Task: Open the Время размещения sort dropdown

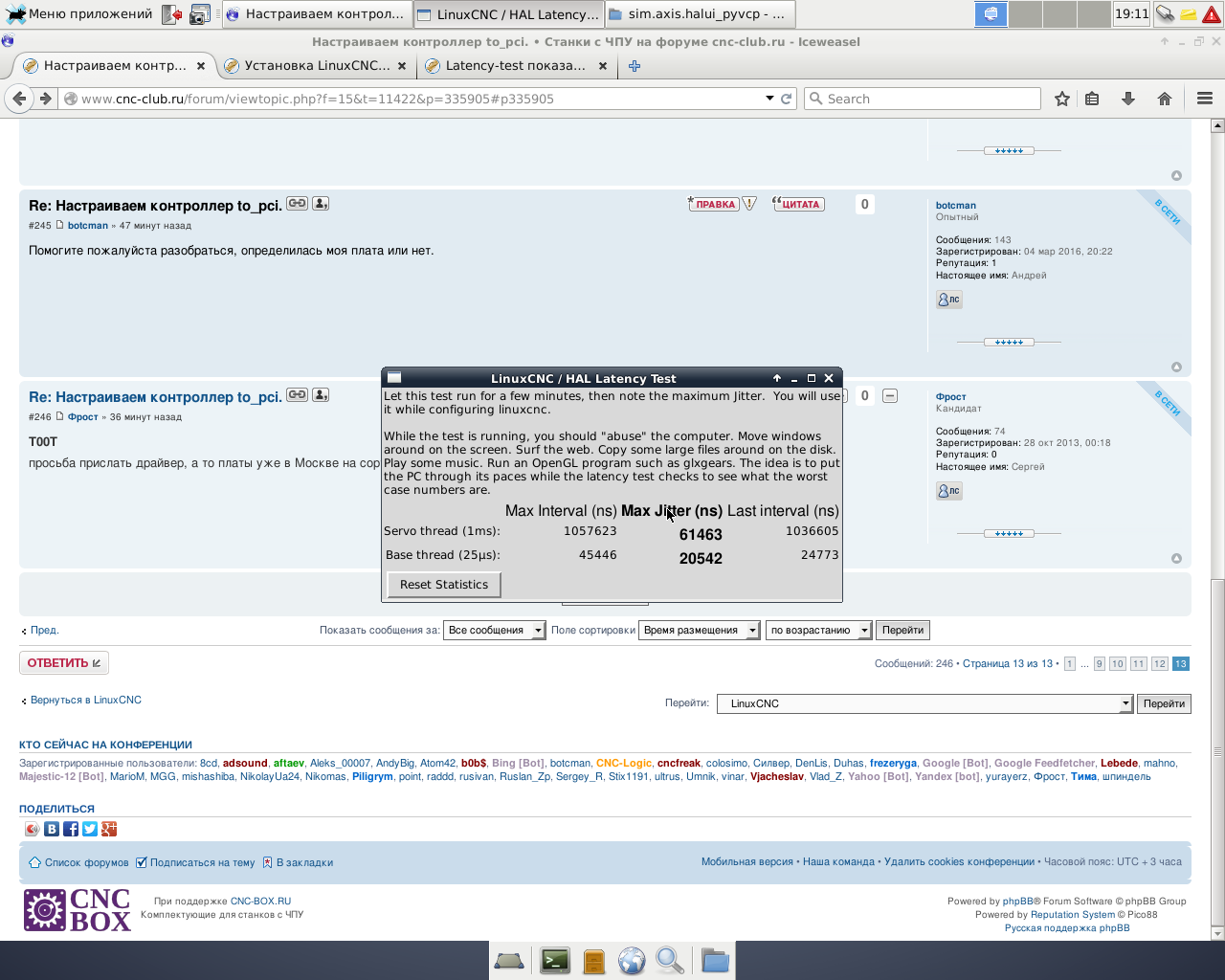Action: pyautogui.click(x=699, y=630)
